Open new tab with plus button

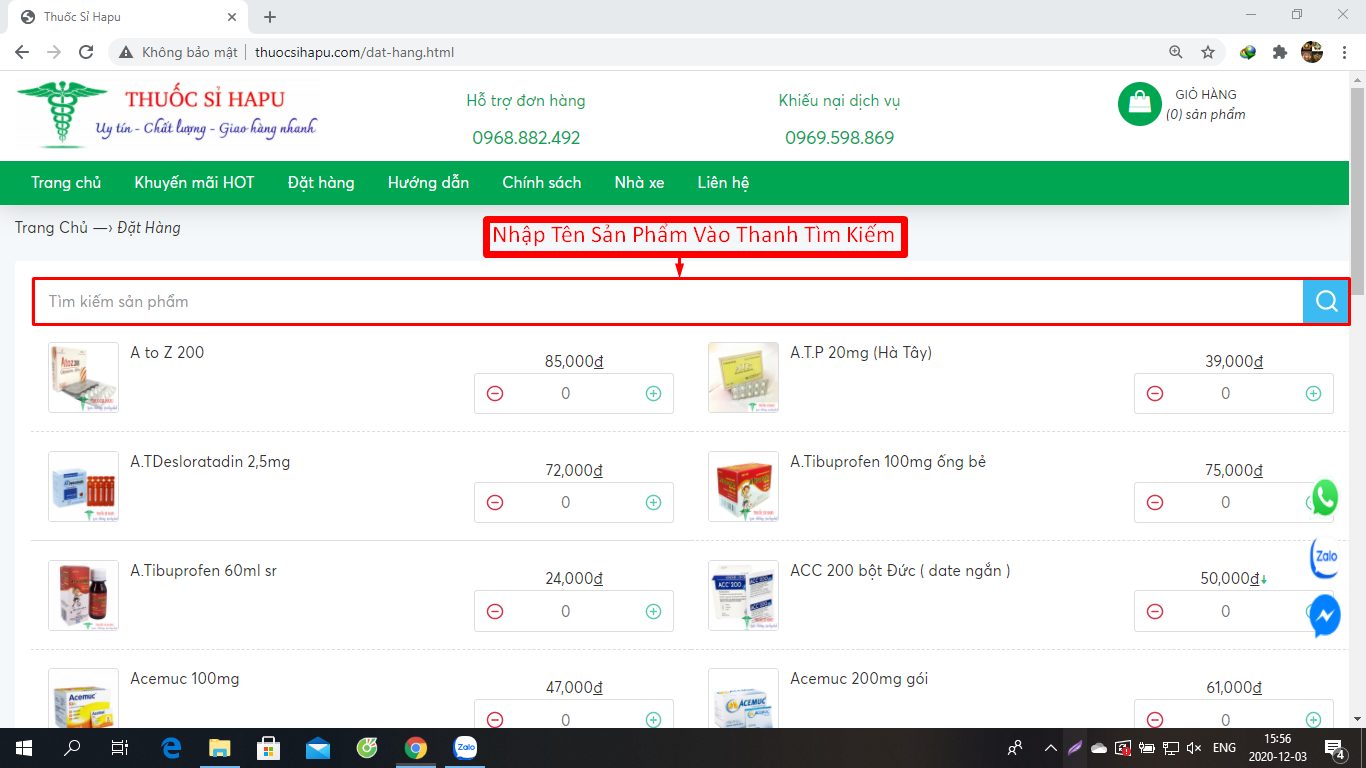[x=270, y=17]
